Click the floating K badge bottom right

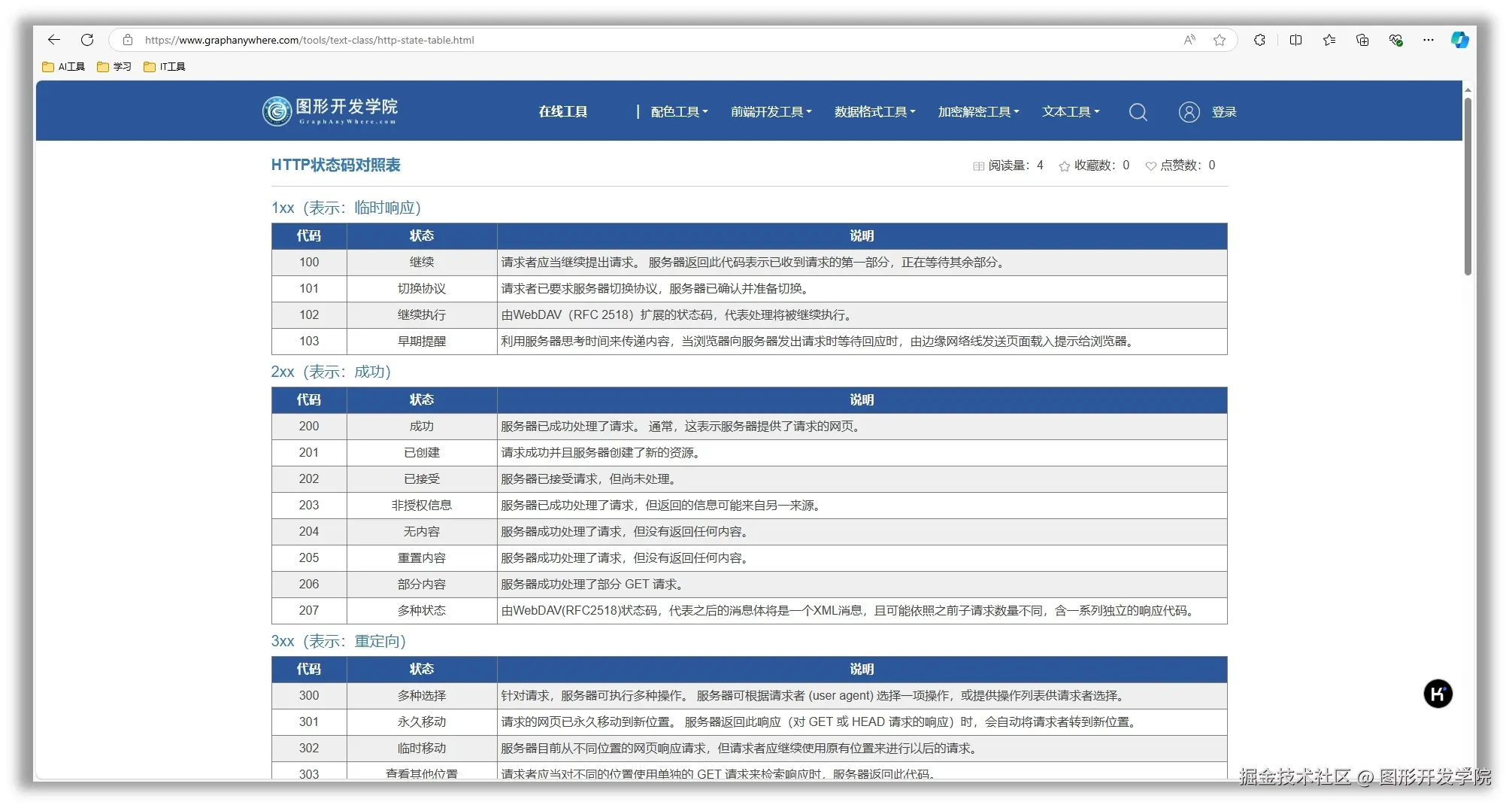point(1438,694)
